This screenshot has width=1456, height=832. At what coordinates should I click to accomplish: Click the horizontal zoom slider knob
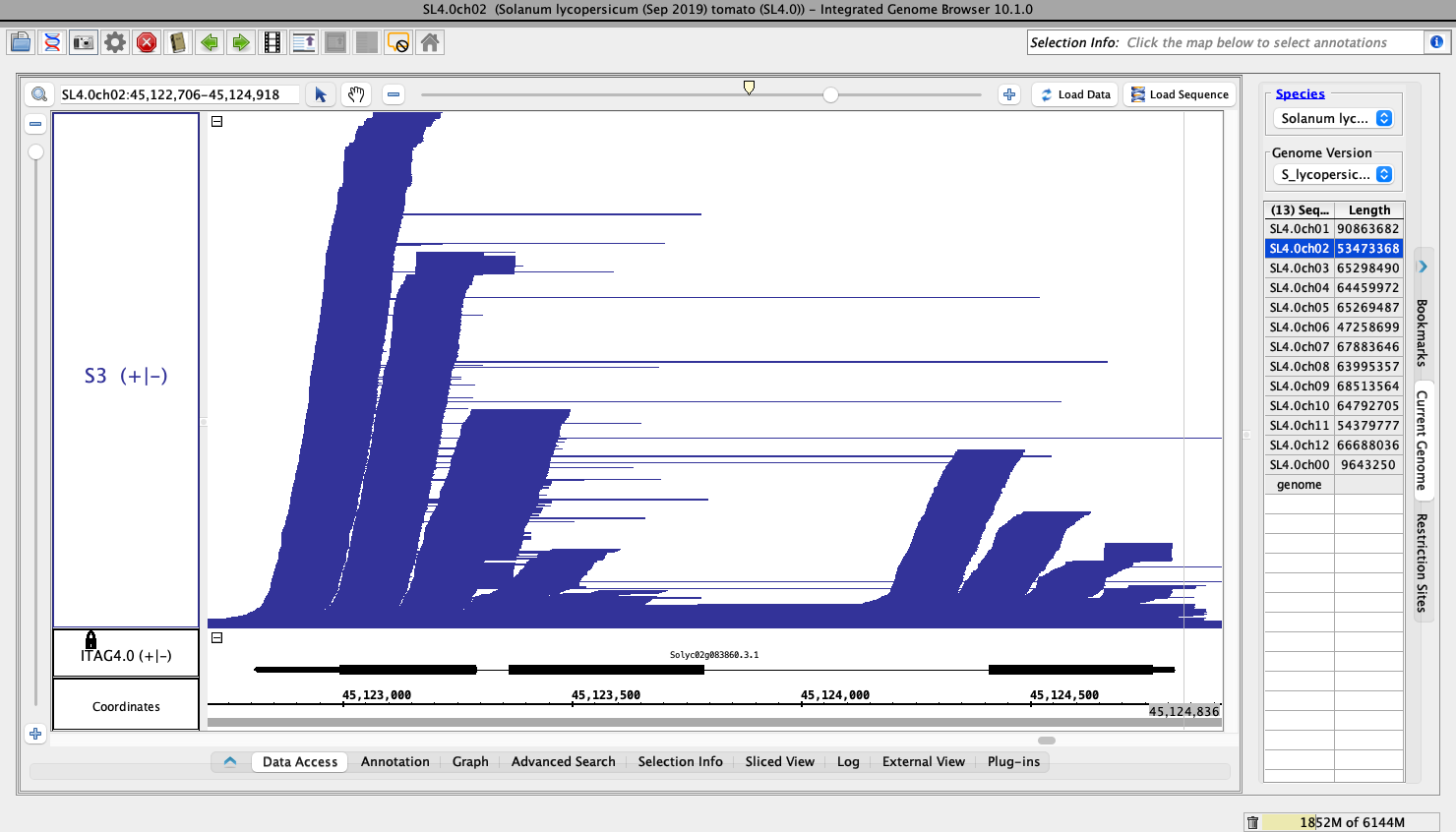(831, 94)
